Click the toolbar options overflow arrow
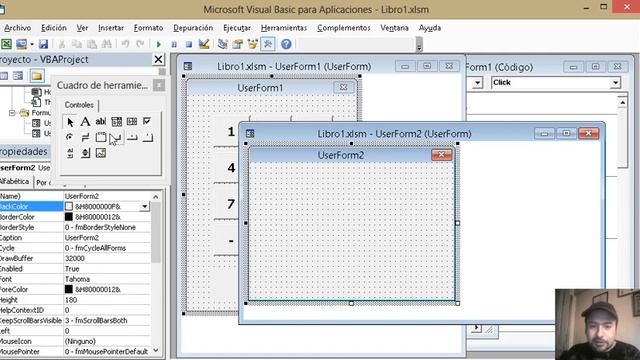This screenshot has width=640, height=360. coord(419,45)
